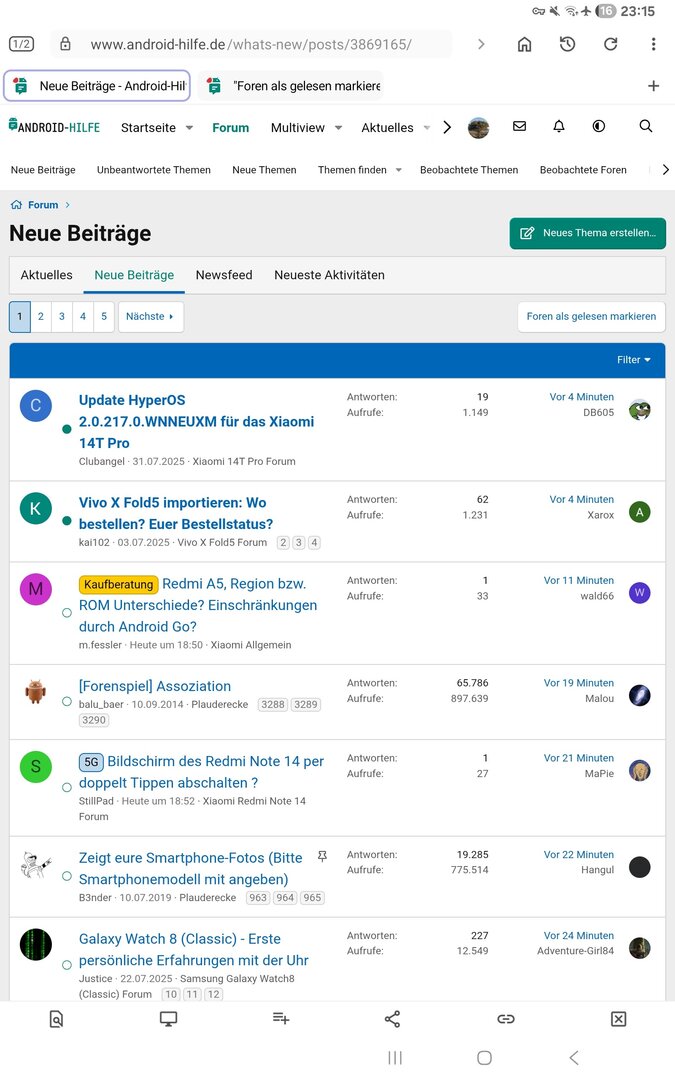Click Neues Thema erstellen button
Viewport: 675px width, 1080px height.
(587, 233)
